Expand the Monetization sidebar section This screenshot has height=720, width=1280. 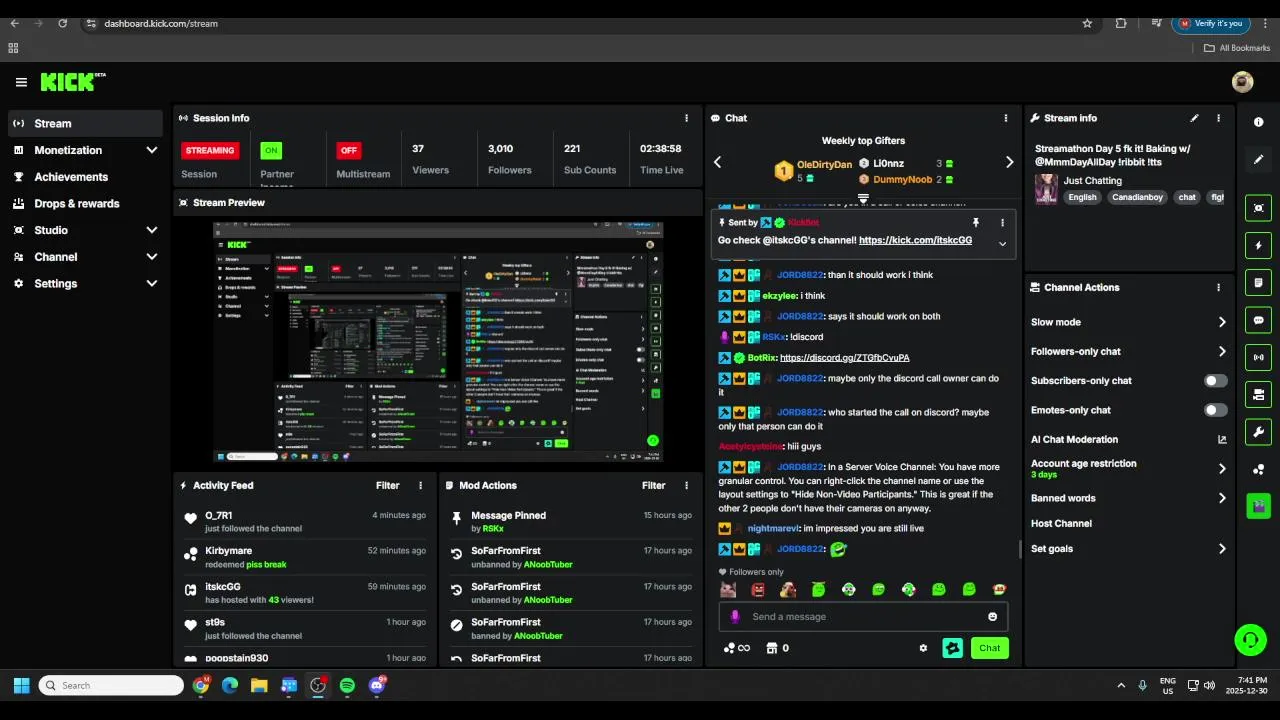click(152, 150)
